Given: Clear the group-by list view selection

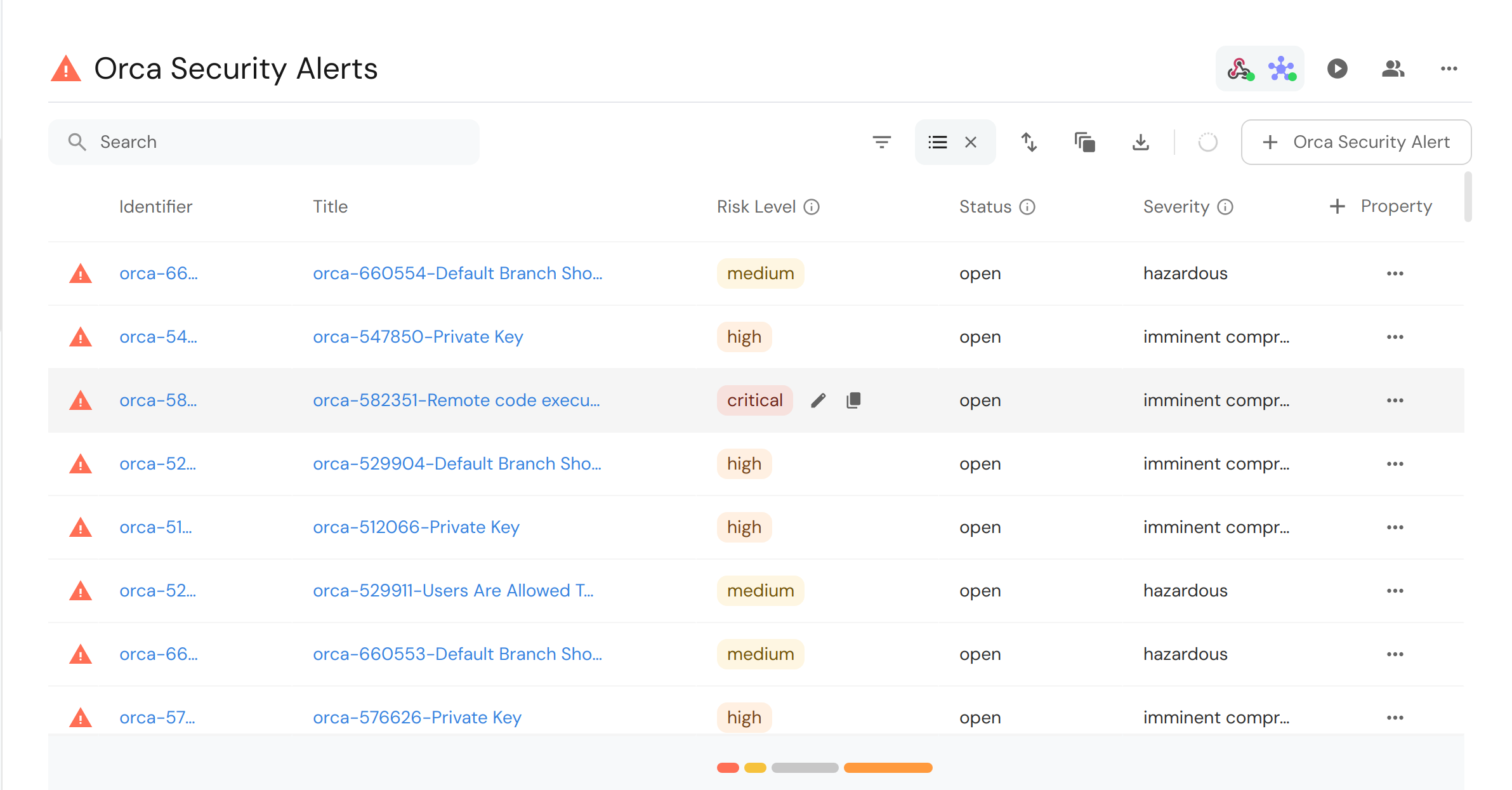Looking at the screenshot, I should coord(971,142).
